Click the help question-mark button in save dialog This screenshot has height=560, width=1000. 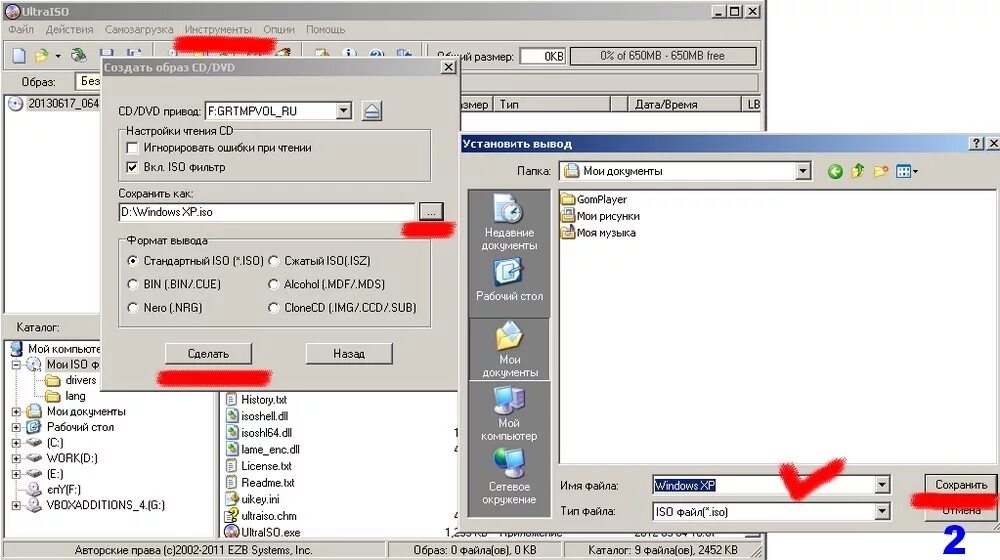[976, 143]
